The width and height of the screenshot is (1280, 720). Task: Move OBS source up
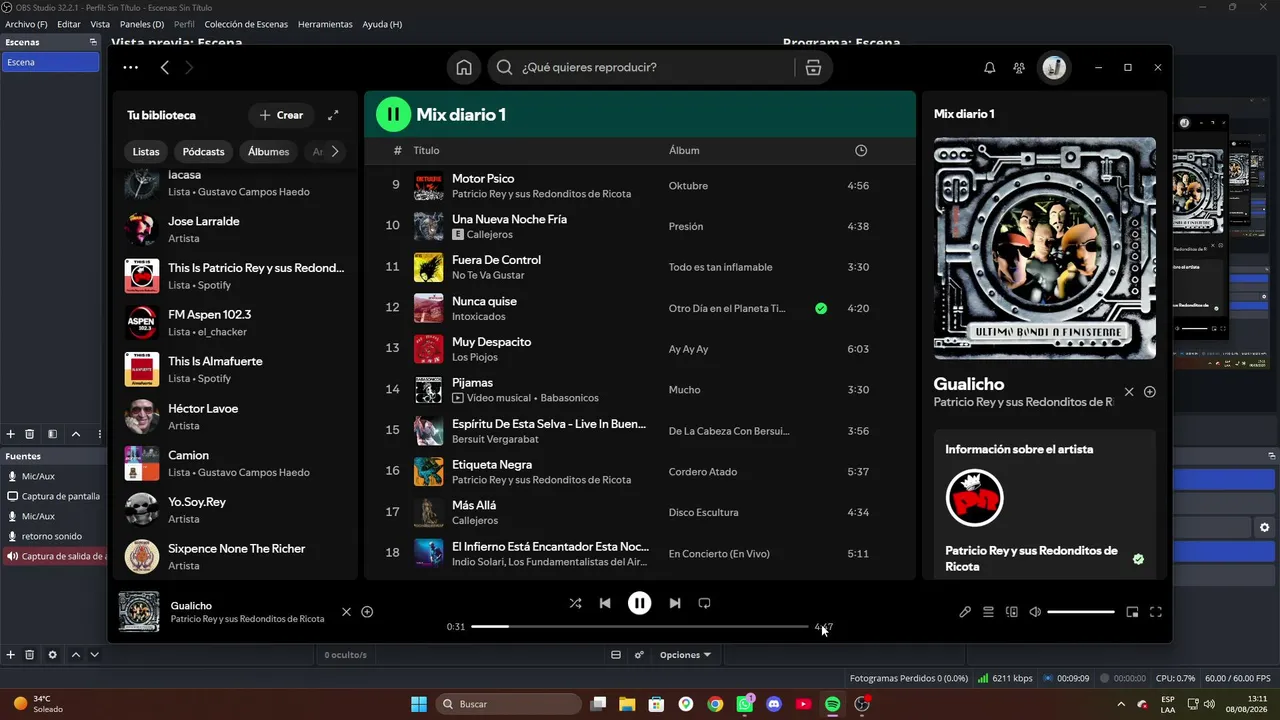pos(76,655)
